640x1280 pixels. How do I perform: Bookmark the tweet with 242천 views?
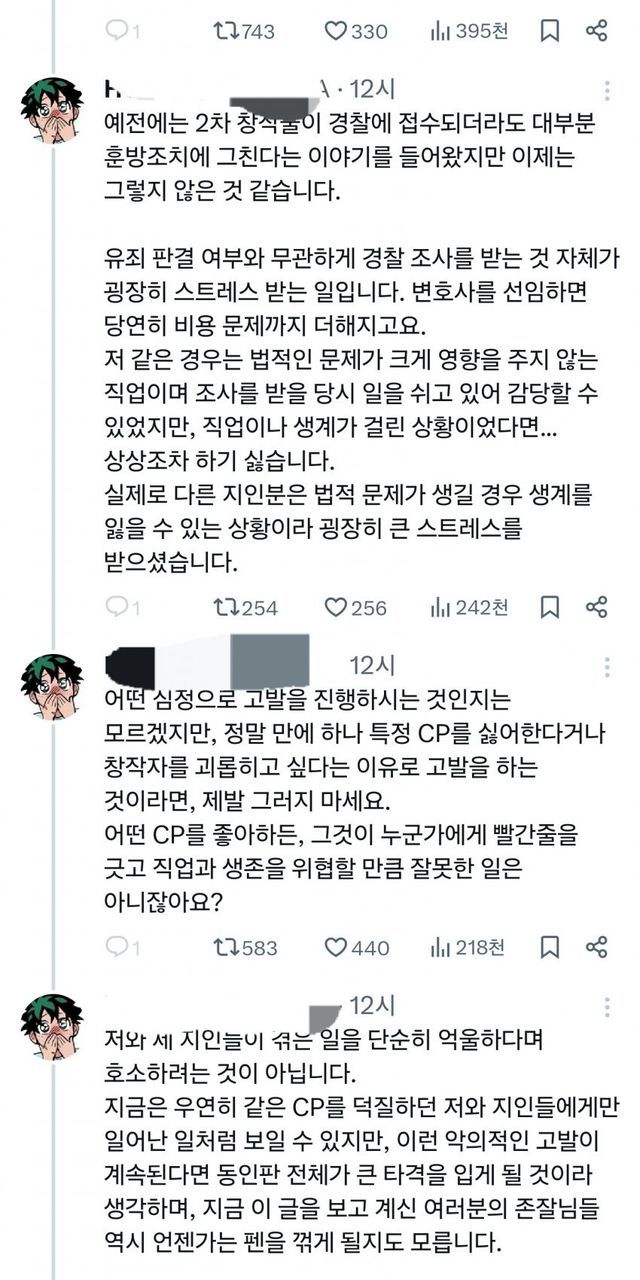coord(549,607)
